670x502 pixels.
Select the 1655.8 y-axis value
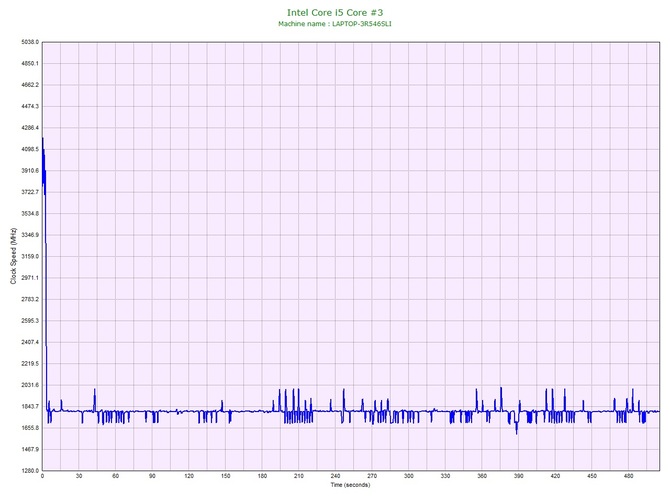tap(30, 428)
